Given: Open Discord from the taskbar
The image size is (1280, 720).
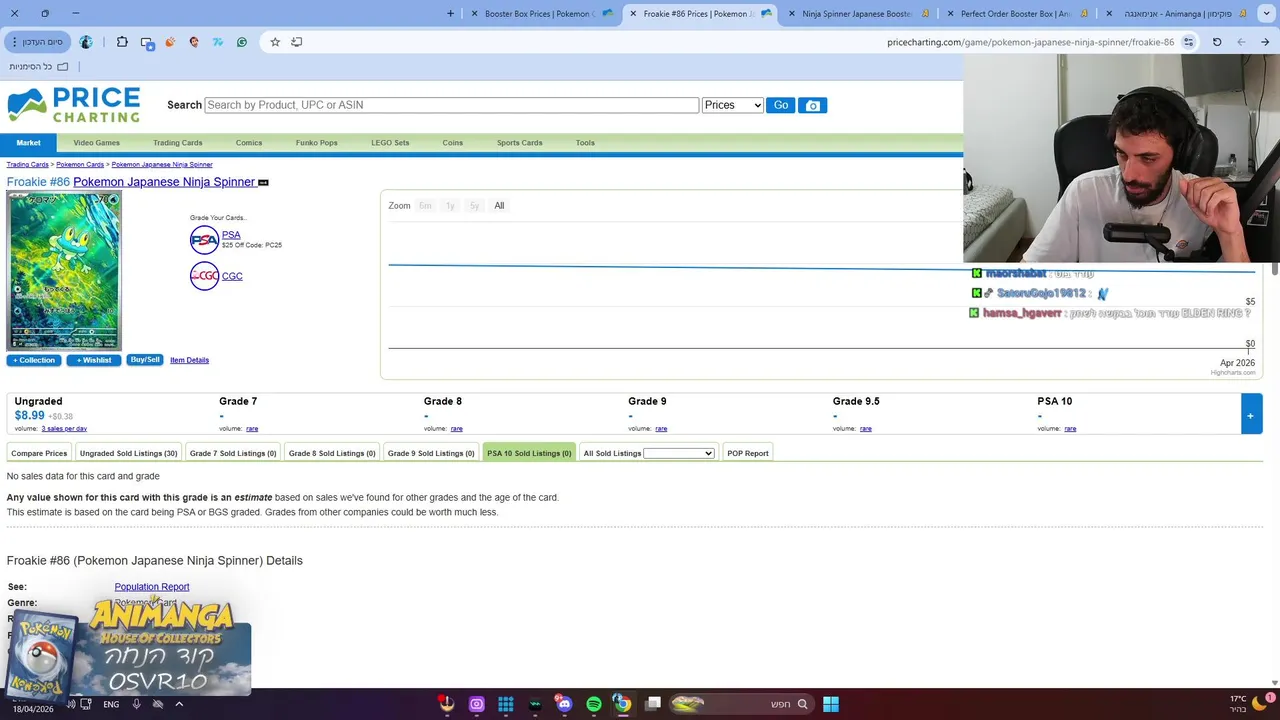Looking at the screenshot, I should click(564, 704).
